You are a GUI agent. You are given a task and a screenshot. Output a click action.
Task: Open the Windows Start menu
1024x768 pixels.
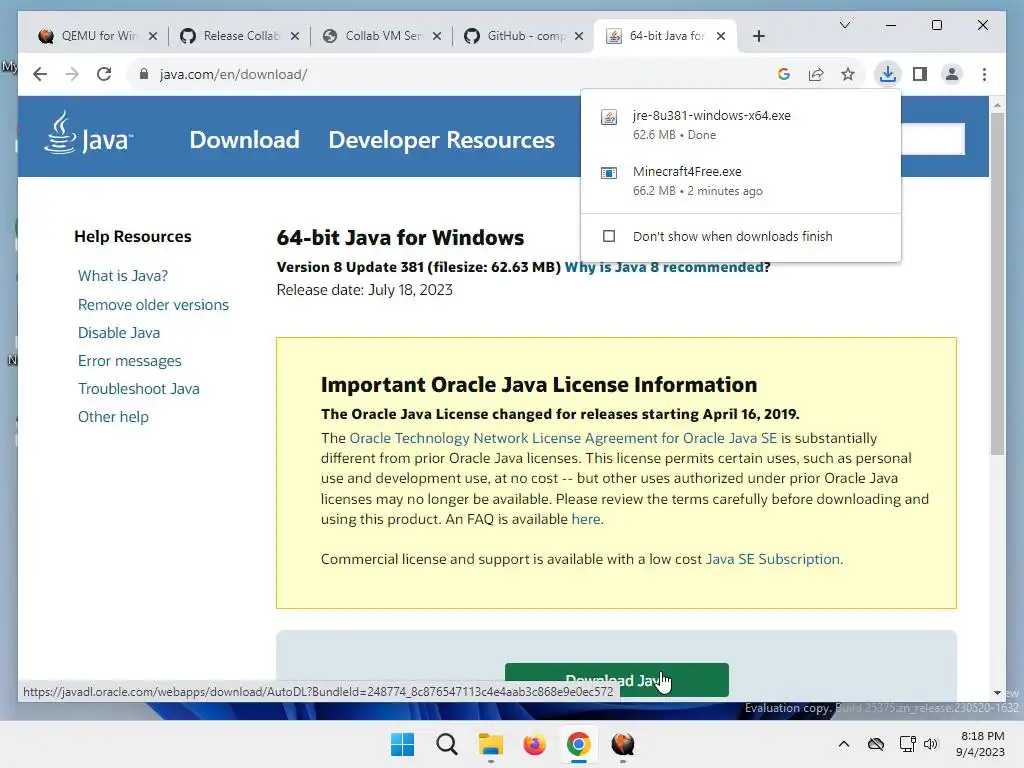pyautogui.click(x=402, y=744)
